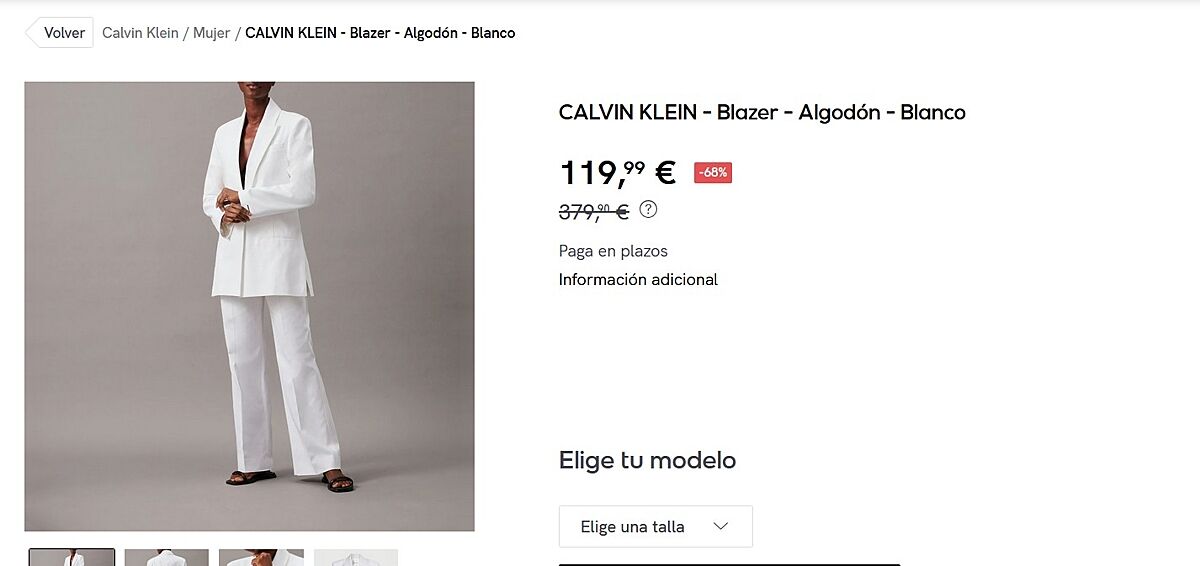Click the black button below size selector
1200x566 pixels.
point(729,564)
